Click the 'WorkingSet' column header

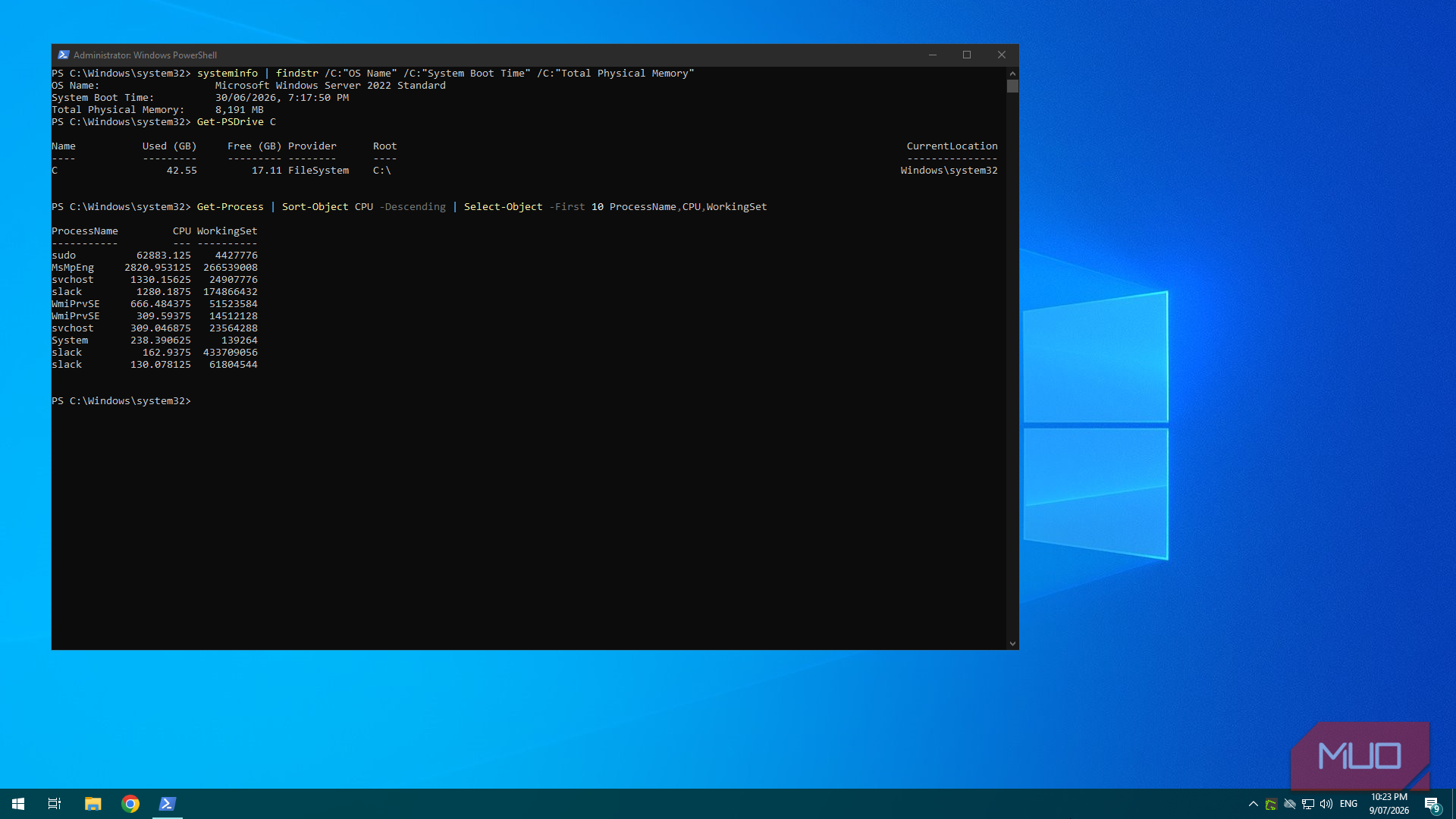(227, 231)
